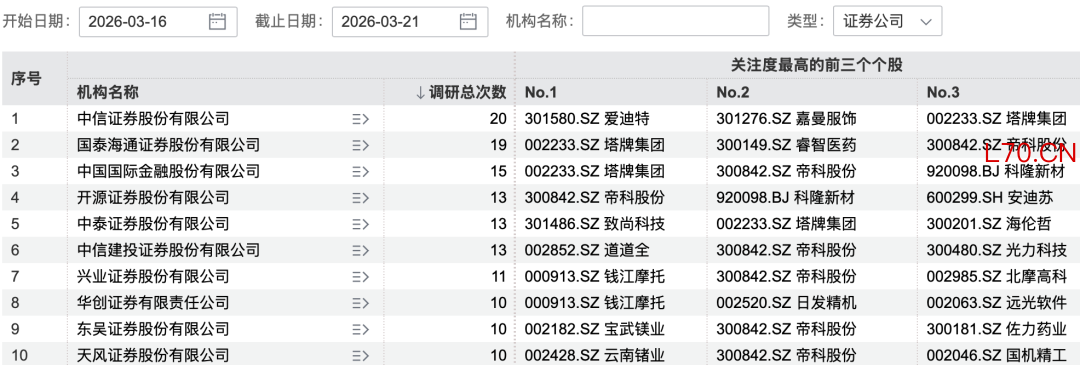This screenshot has height=365, width=1080.
Task: Click stock 002182.SZ 宝武镁业
Action: point(594,330)
